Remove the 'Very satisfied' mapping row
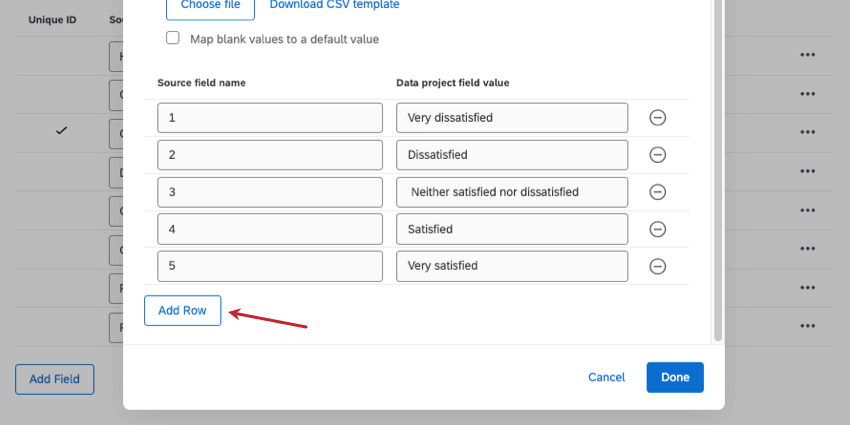The image size is (850, 425). (x=658, y=266)
